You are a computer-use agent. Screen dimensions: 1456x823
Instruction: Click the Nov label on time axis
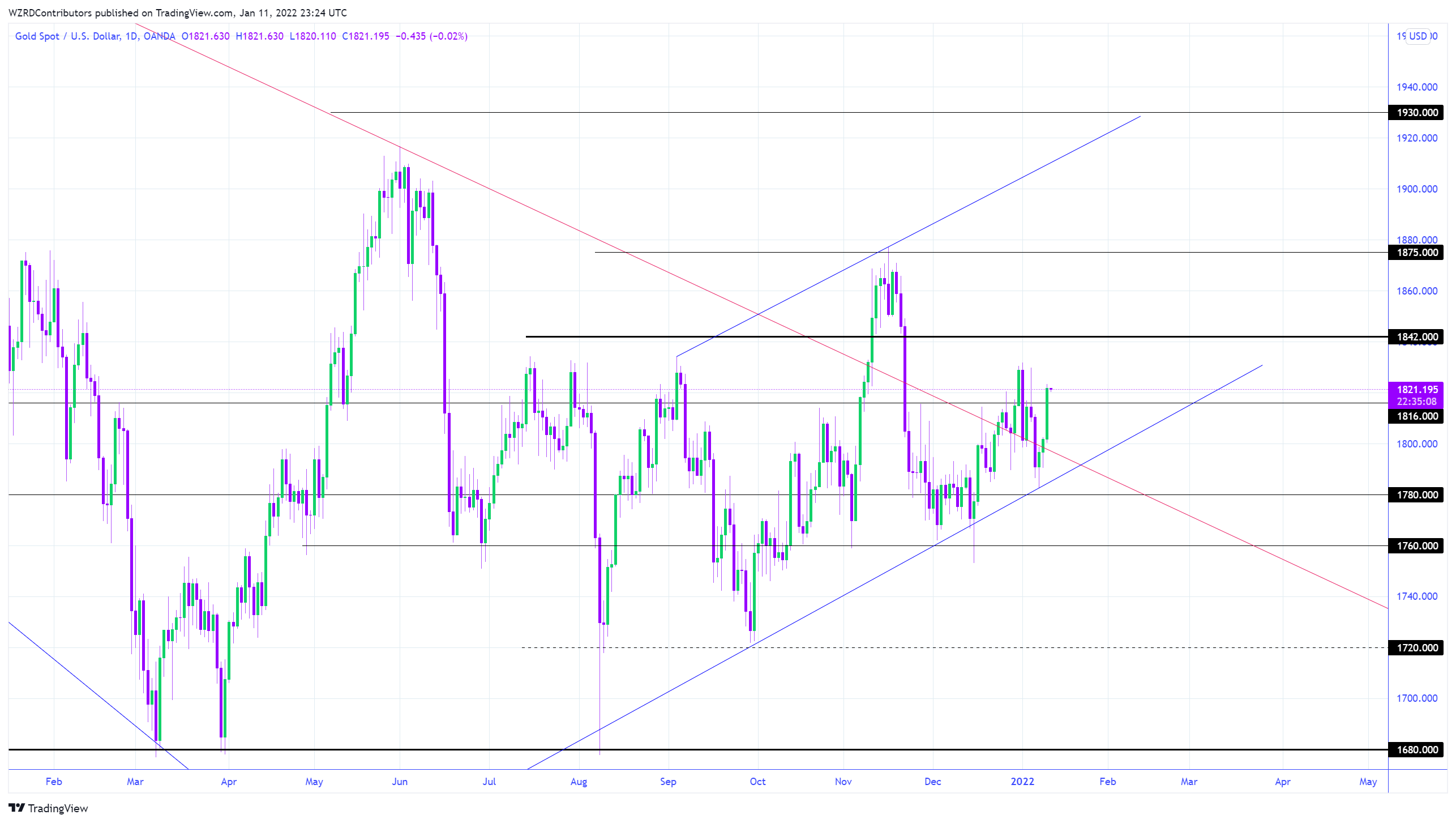[843, 782]
